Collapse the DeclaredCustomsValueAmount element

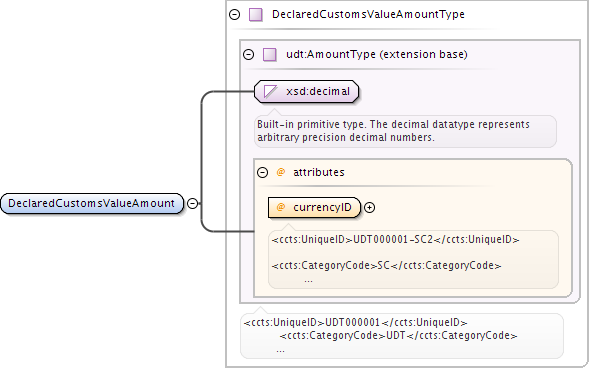pyautogui.click(x=192, y=203)
